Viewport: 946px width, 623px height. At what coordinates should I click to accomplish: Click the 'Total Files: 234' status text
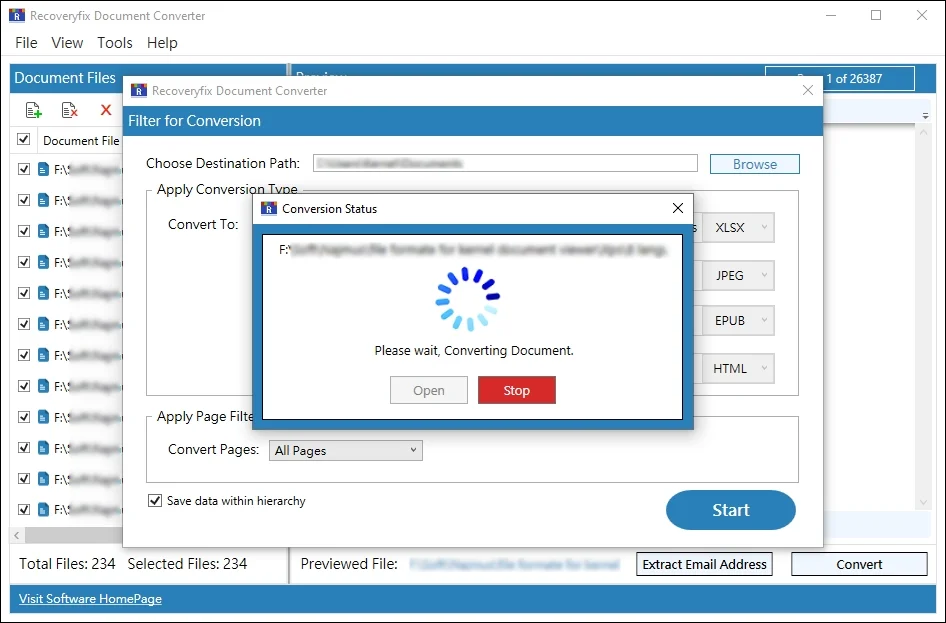coord(67,564)
